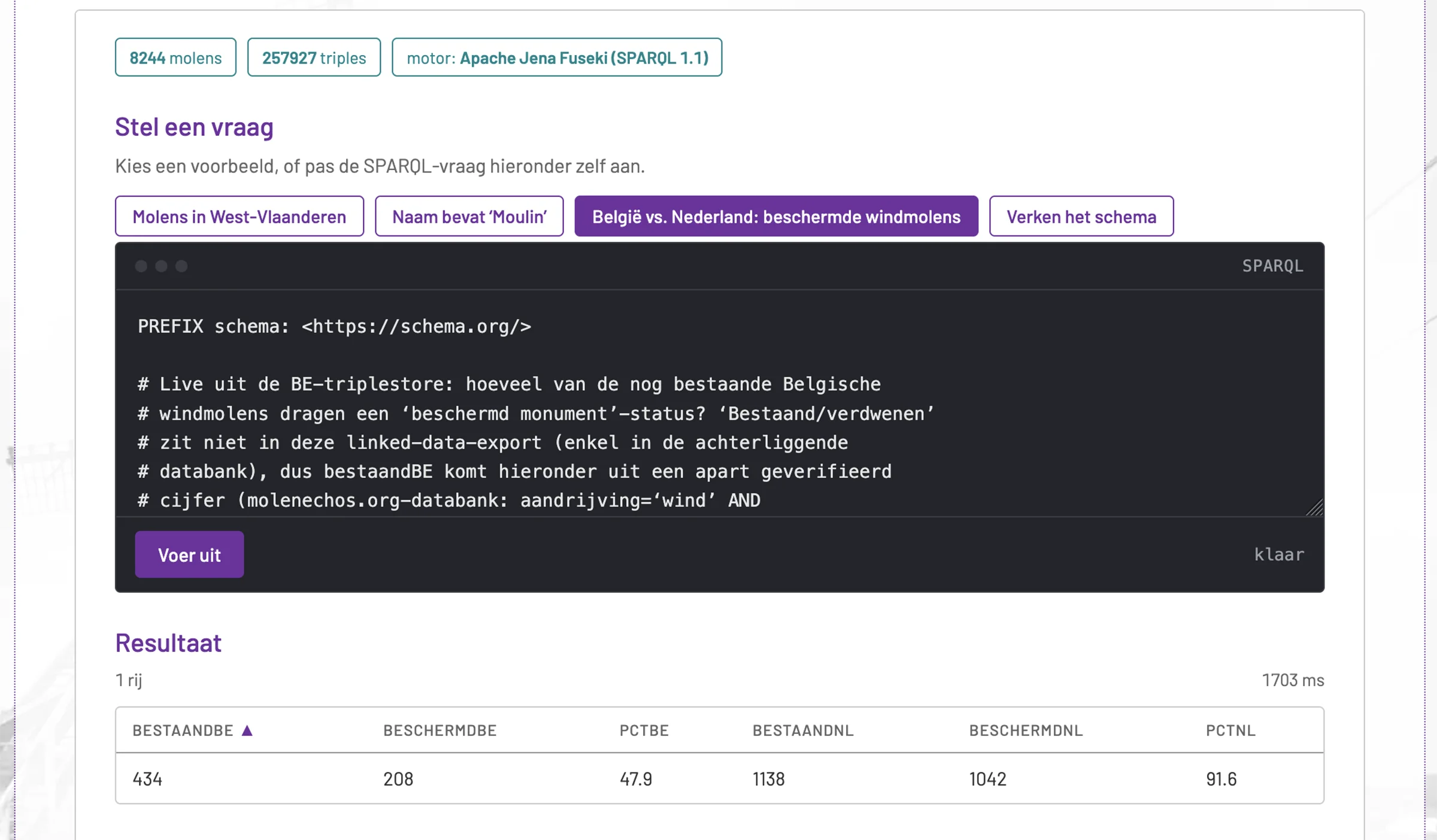The image size is (1437, 840).
Task: Click the value 434 in the result row
Action: coord(147,779)
